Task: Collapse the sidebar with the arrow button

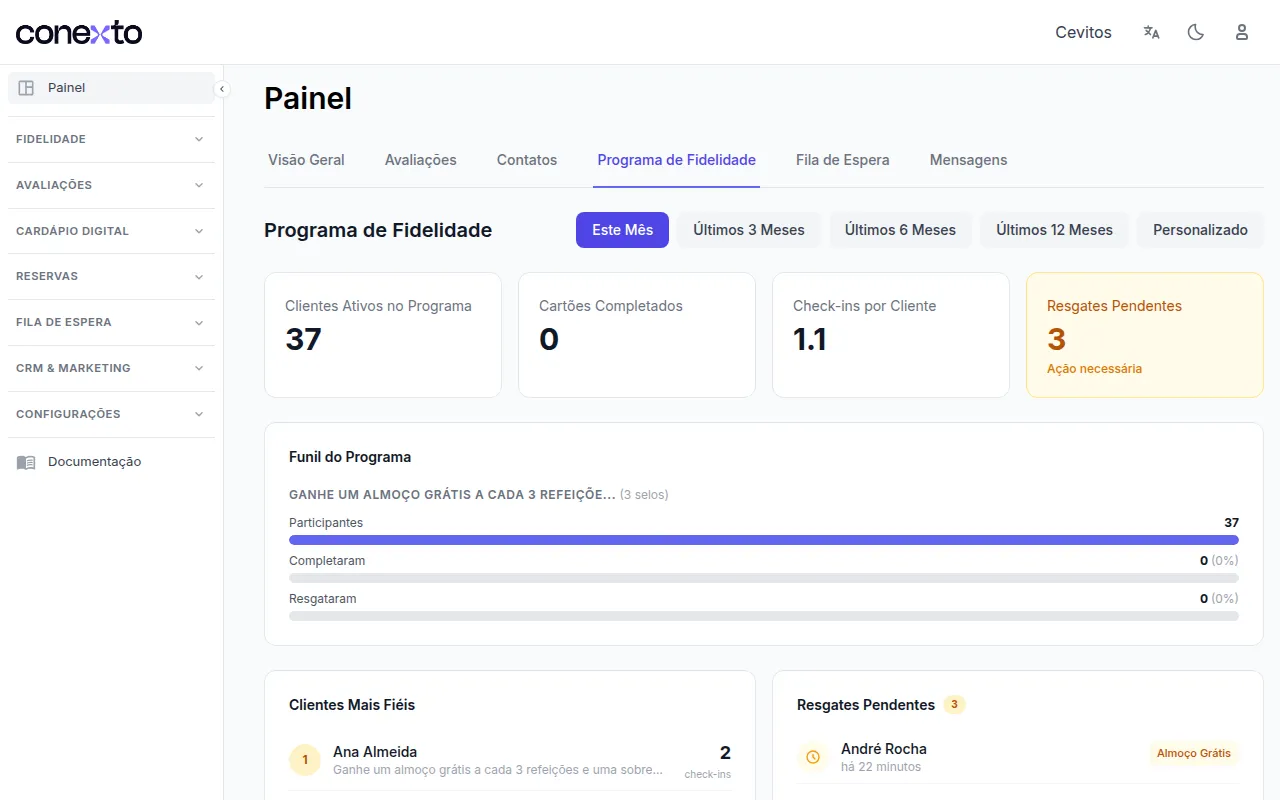Action: tap(222, 89)
